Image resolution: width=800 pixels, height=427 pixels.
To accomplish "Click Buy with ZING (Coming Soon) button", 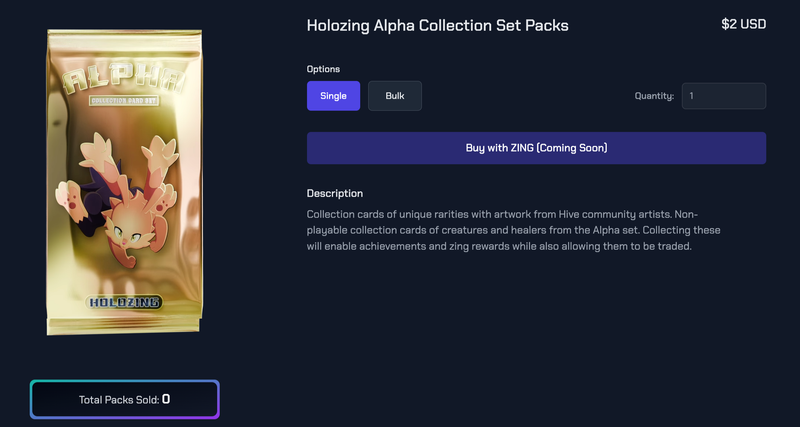I will [x=536, y=148].
